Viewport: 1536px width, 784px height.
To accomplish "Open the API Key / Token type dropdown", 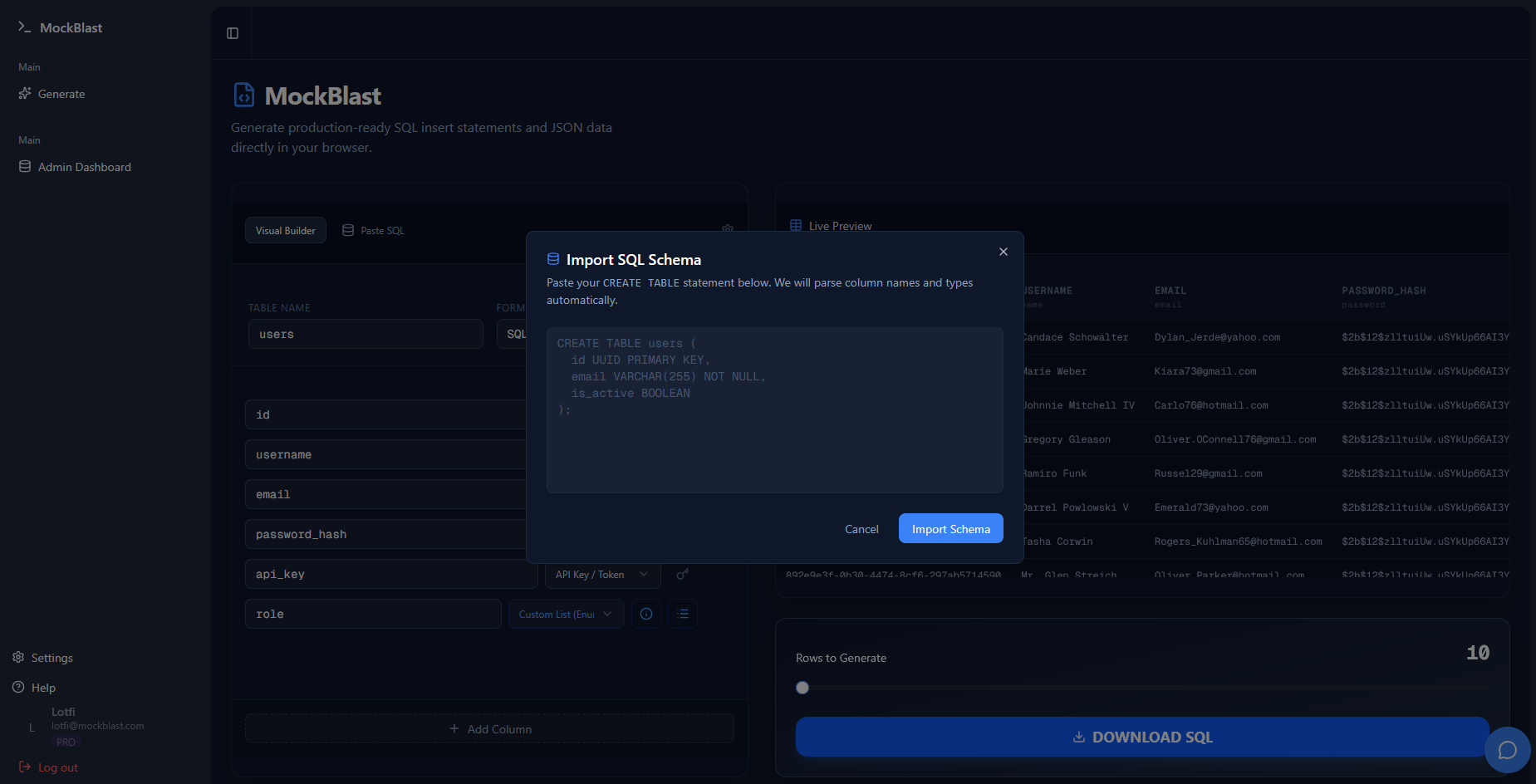I will coord(602,575).
